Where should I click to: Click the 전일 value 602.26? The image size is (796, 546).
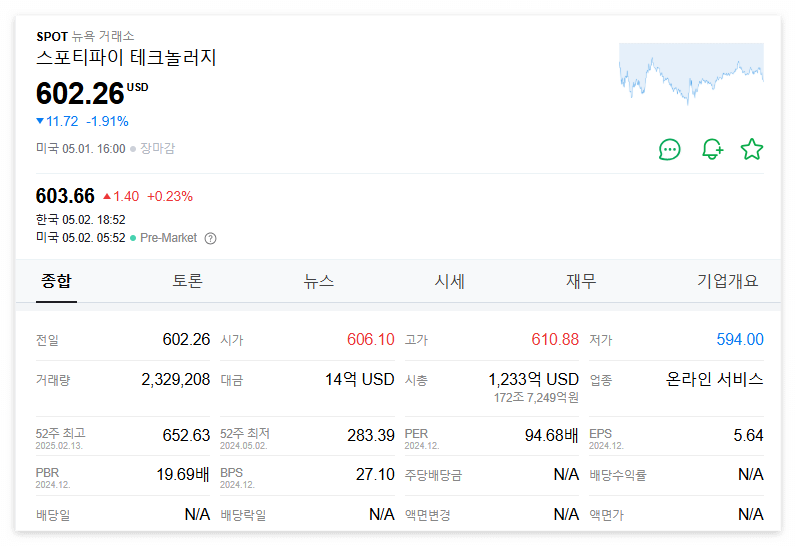(x=186, y=339)
